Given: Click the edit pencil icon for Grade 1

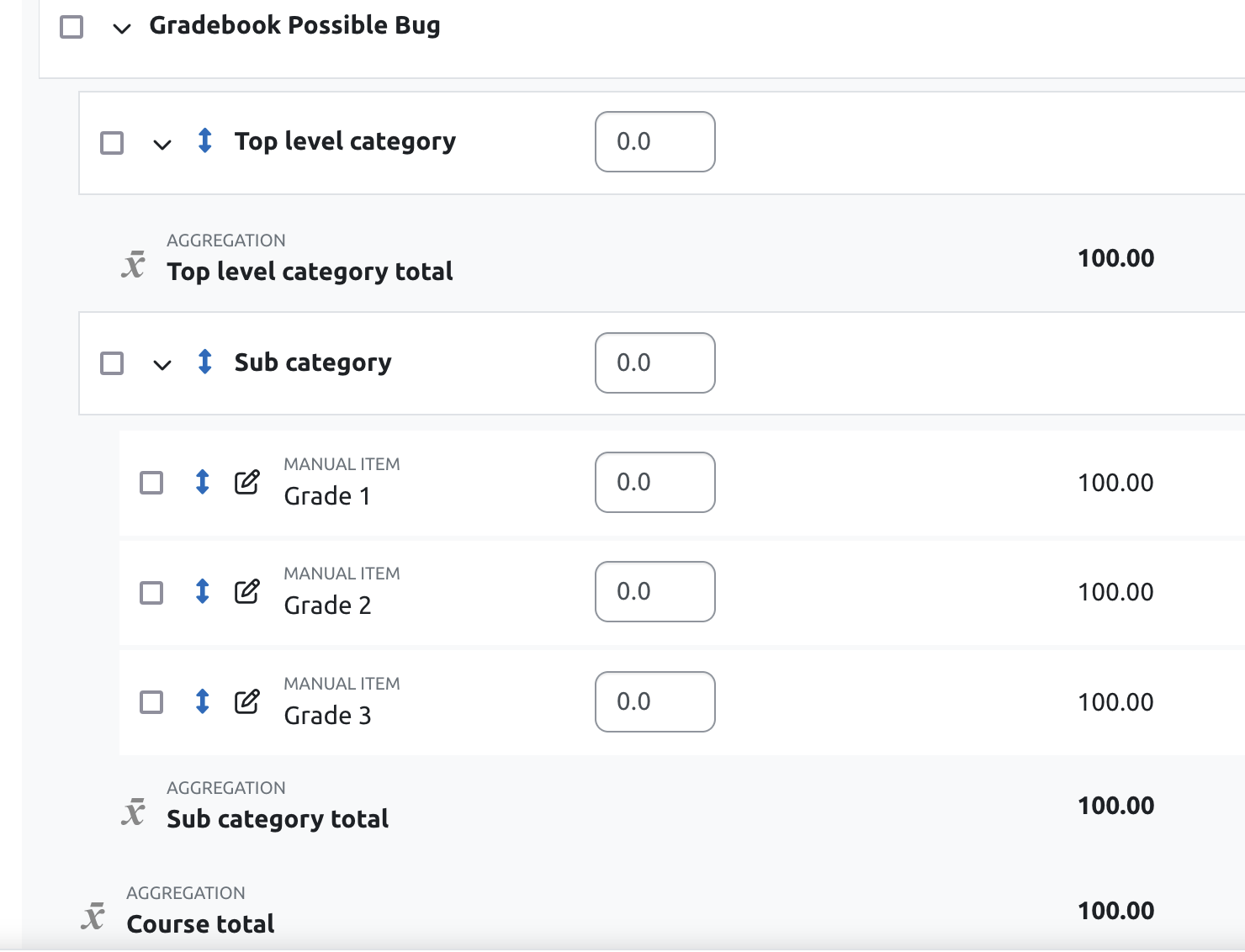Looking at the screenshot, I should [x=246, y=482].
